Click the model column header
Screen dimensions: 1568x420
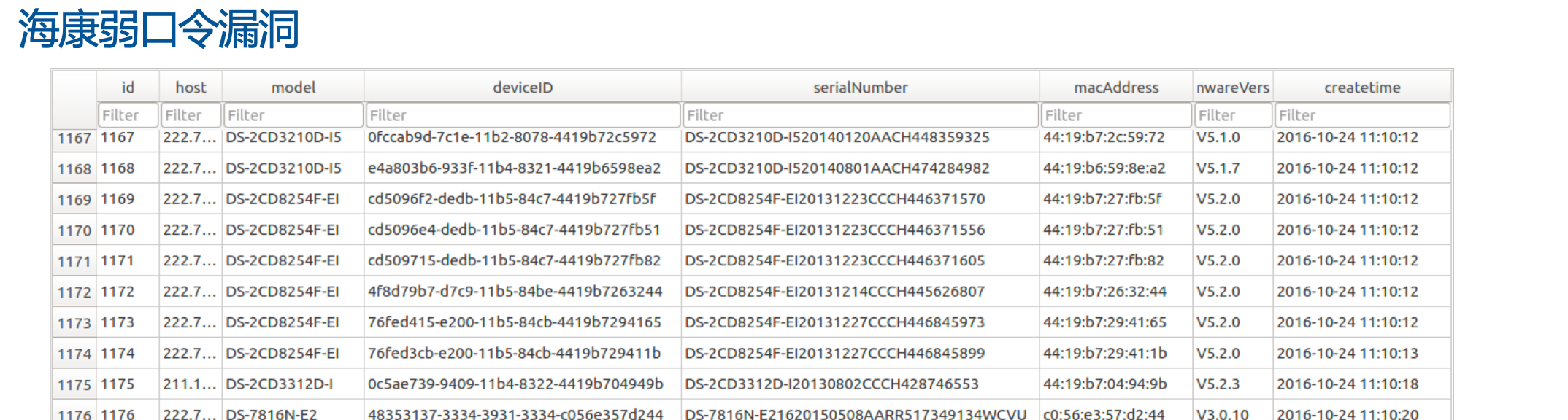click(293, 87)
